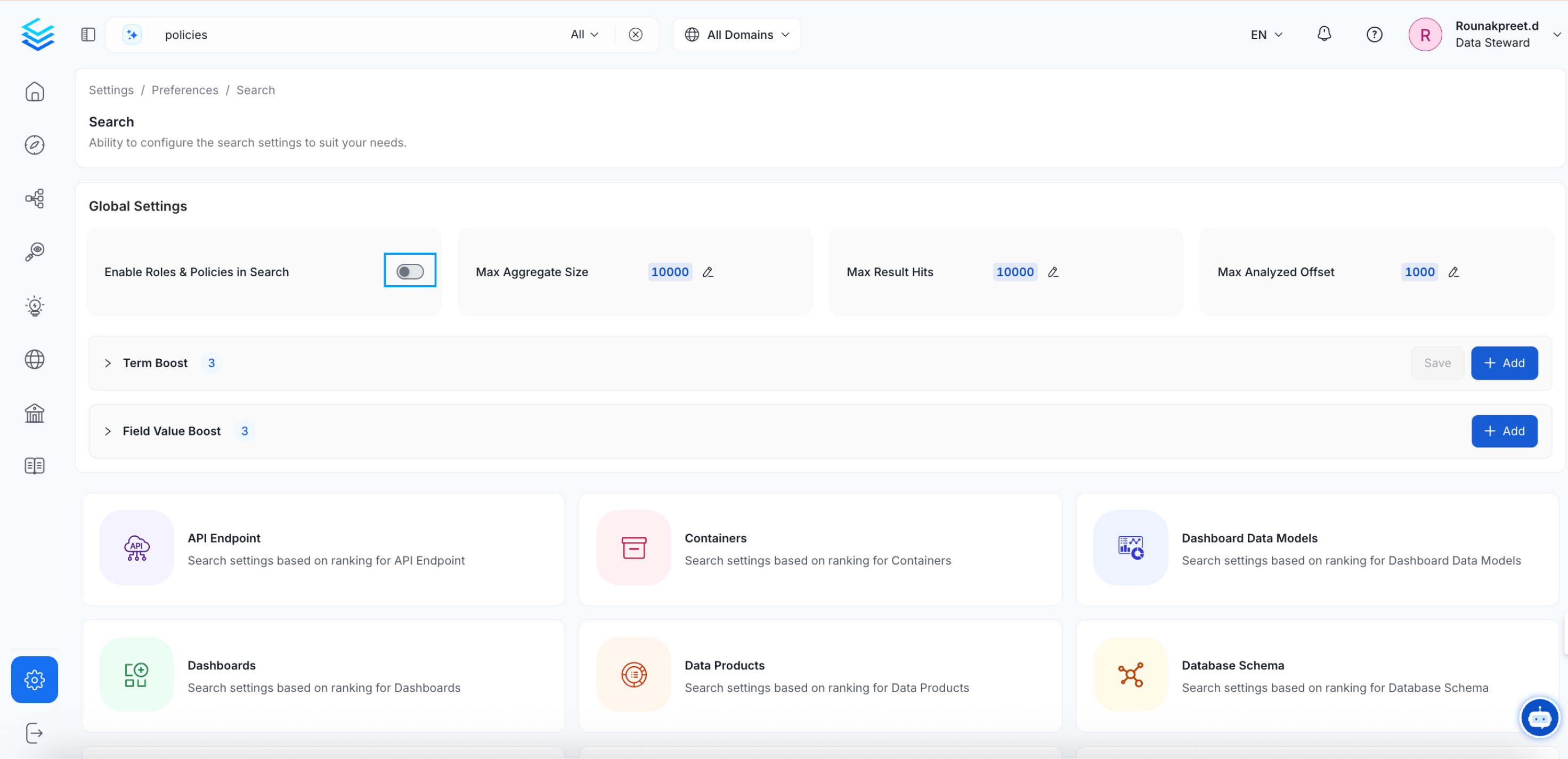Edit the Max Aggregate Size value
This screenshot has width=1568, height=759.
(708, 272)
